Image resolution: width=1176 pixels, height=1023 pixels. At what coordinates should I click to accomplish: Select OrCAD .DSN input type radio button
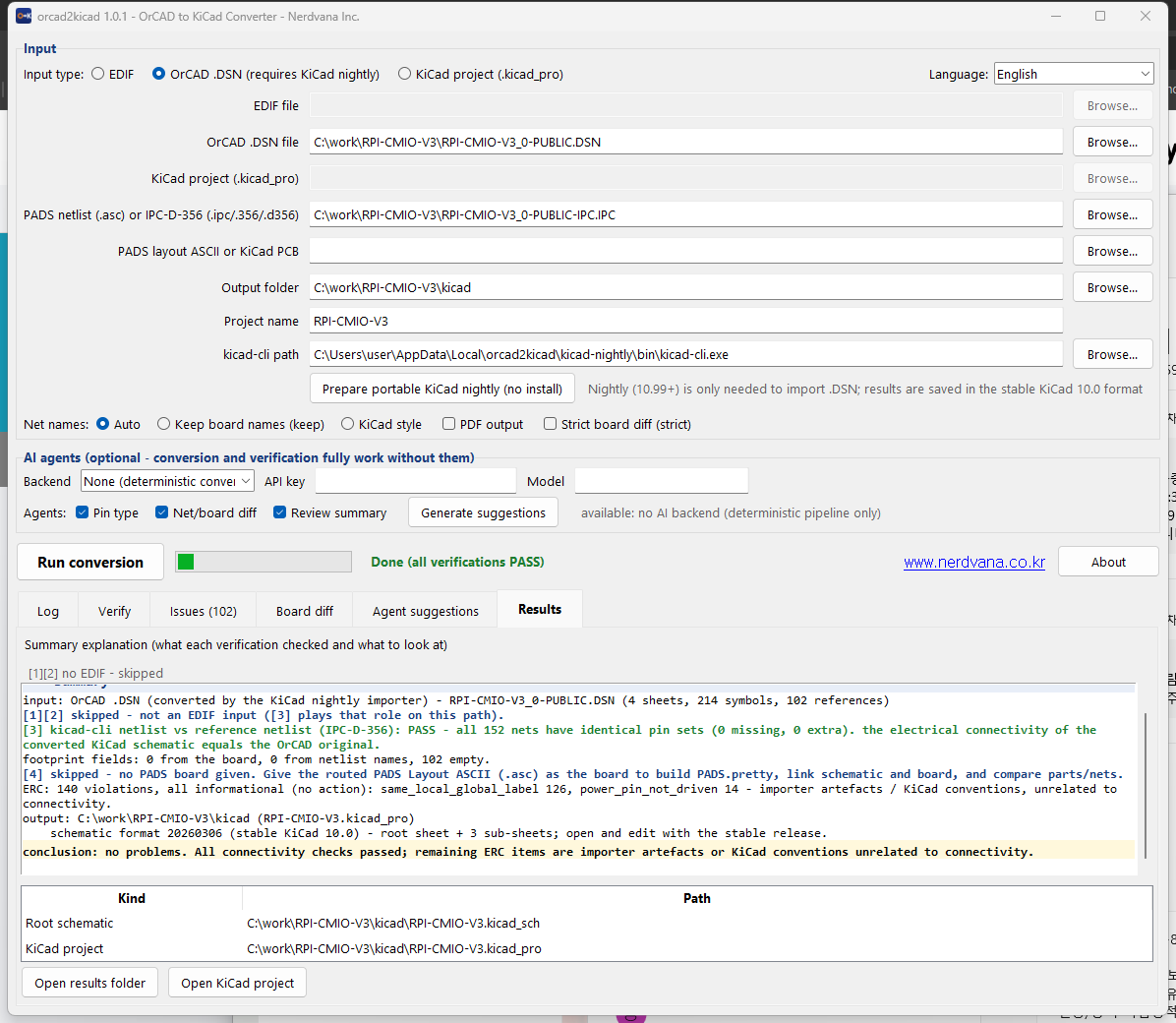[158, 74]
